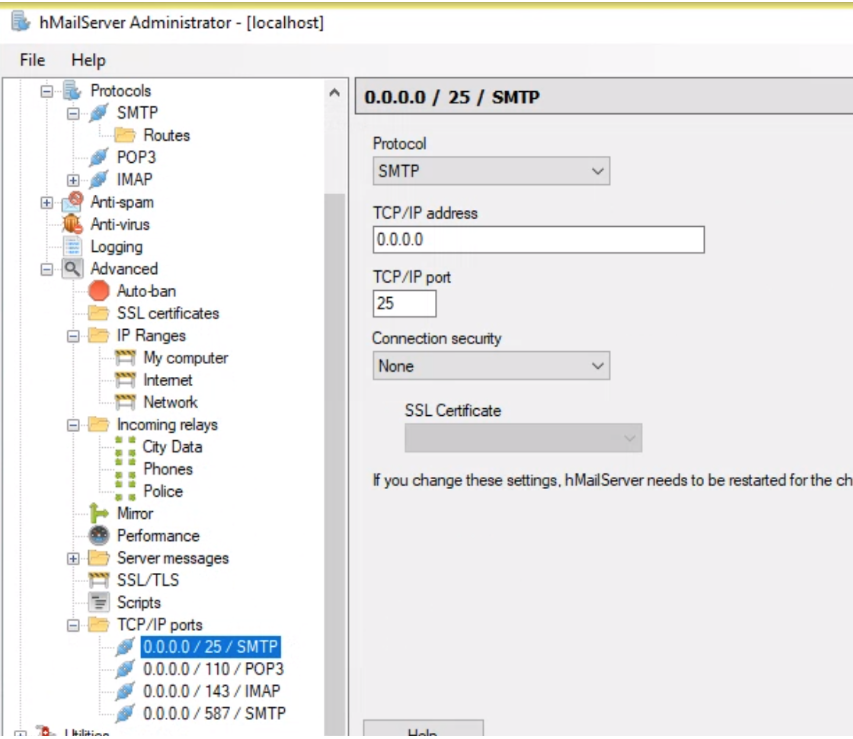
Task: Open the Connection security dropdown
Action: pos(491,366)
